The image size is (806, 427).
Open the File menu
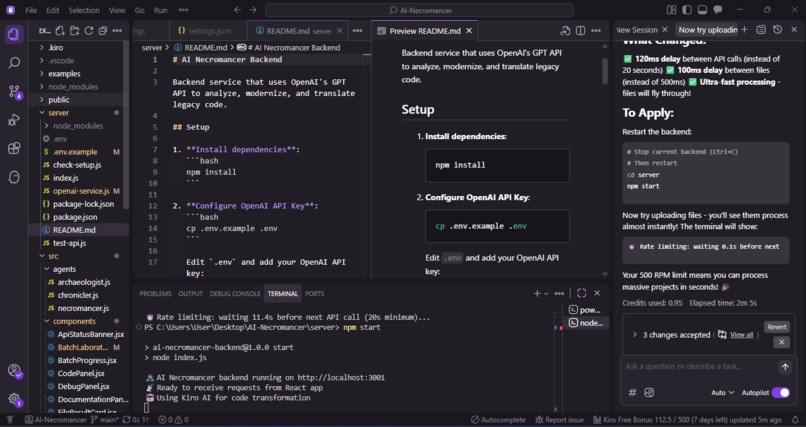[31, 10]
